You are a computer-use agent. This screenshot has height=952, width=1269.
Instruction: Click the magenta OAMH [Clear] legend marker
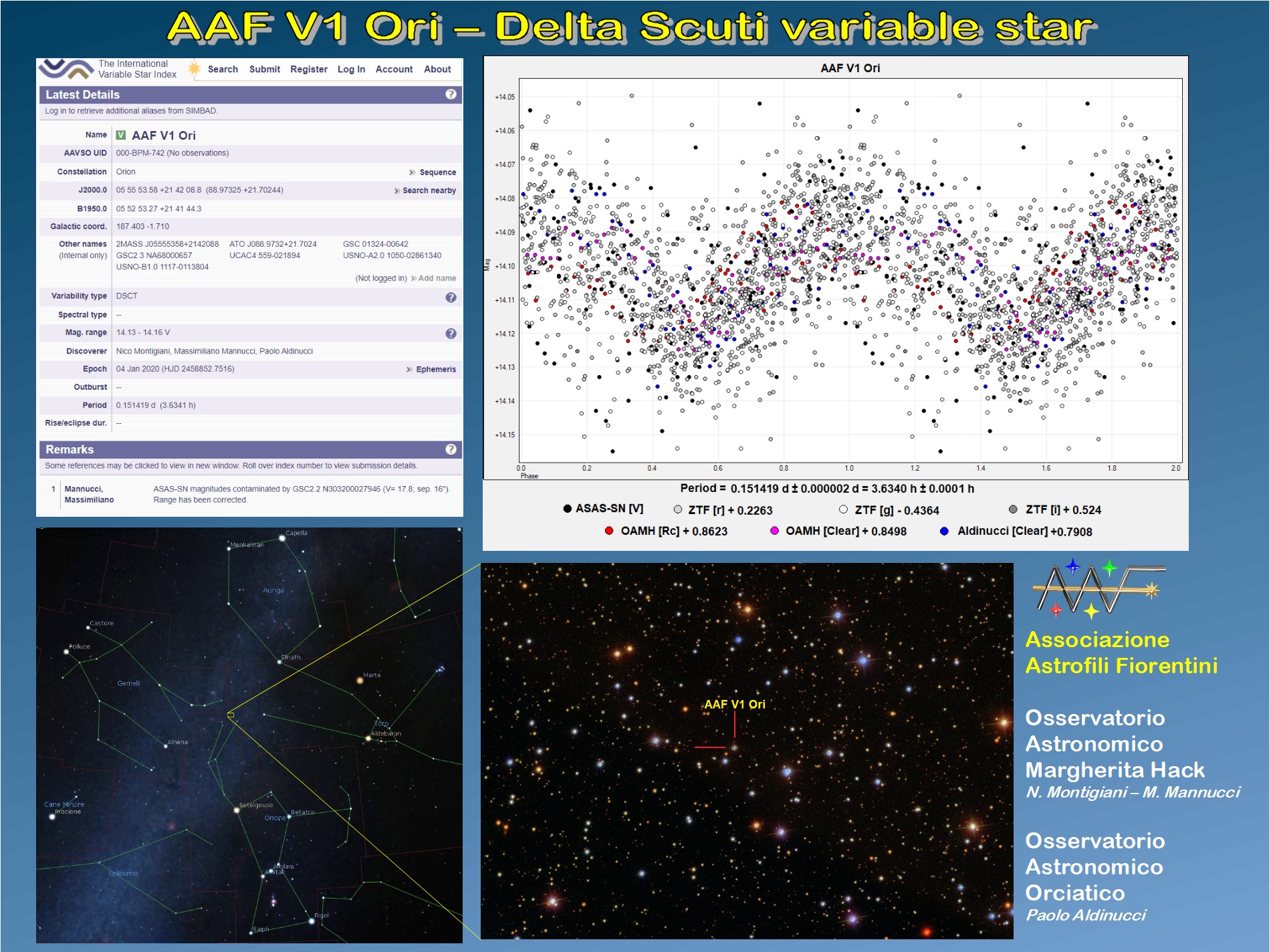pyautogui.click(x=774, y=531)
